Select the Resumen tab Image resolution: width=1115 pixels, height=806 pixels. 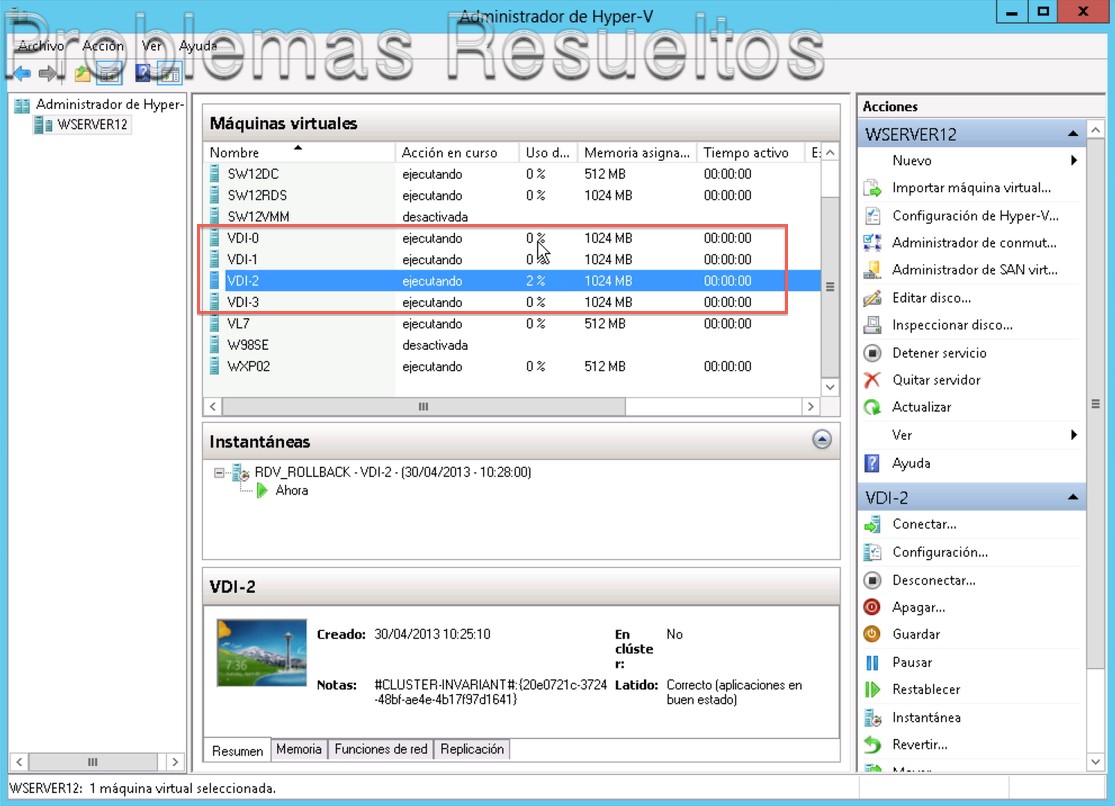point(238,751)
